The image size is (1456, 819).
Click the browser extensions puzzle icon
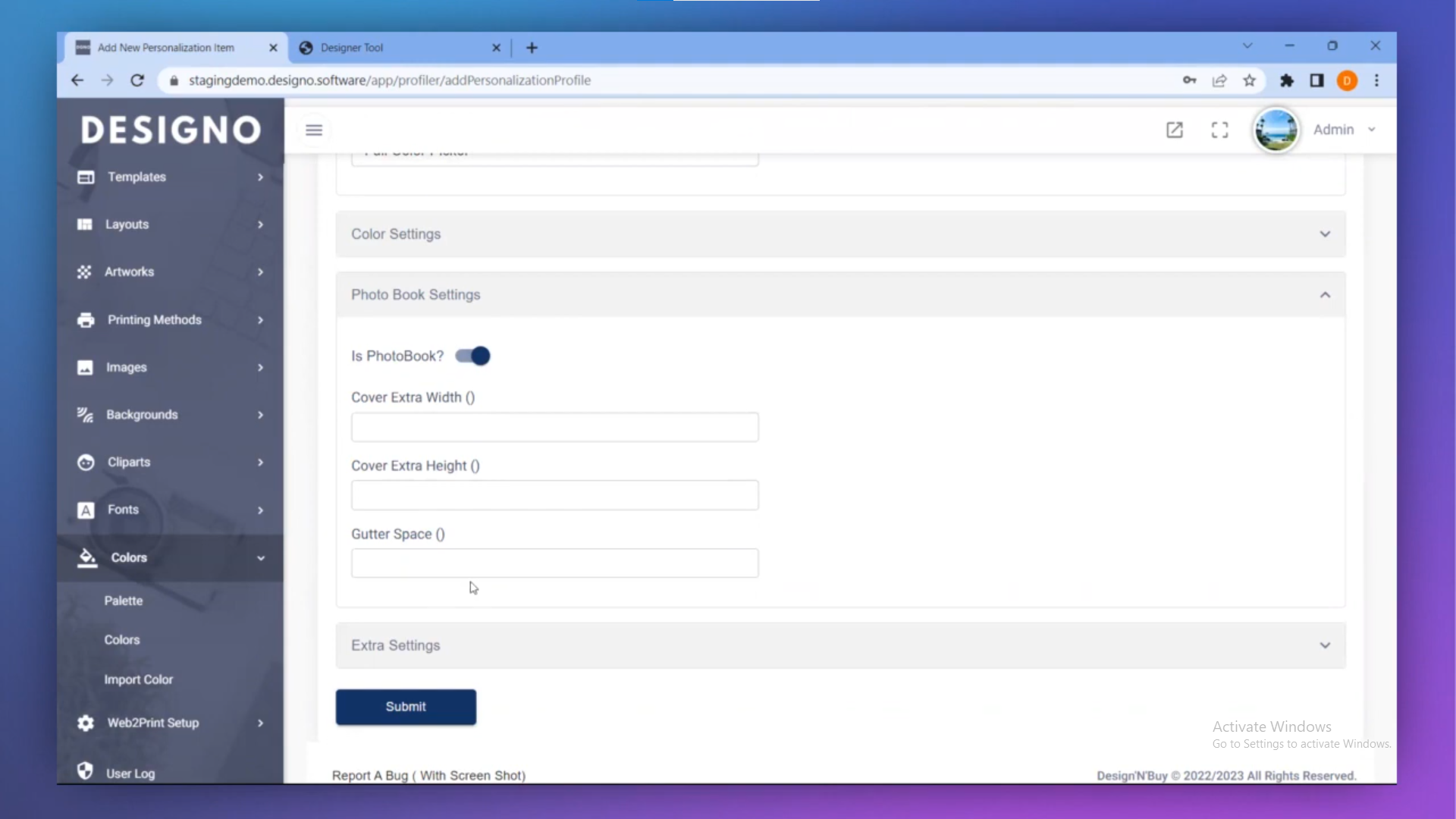[x=1287, y=80]
